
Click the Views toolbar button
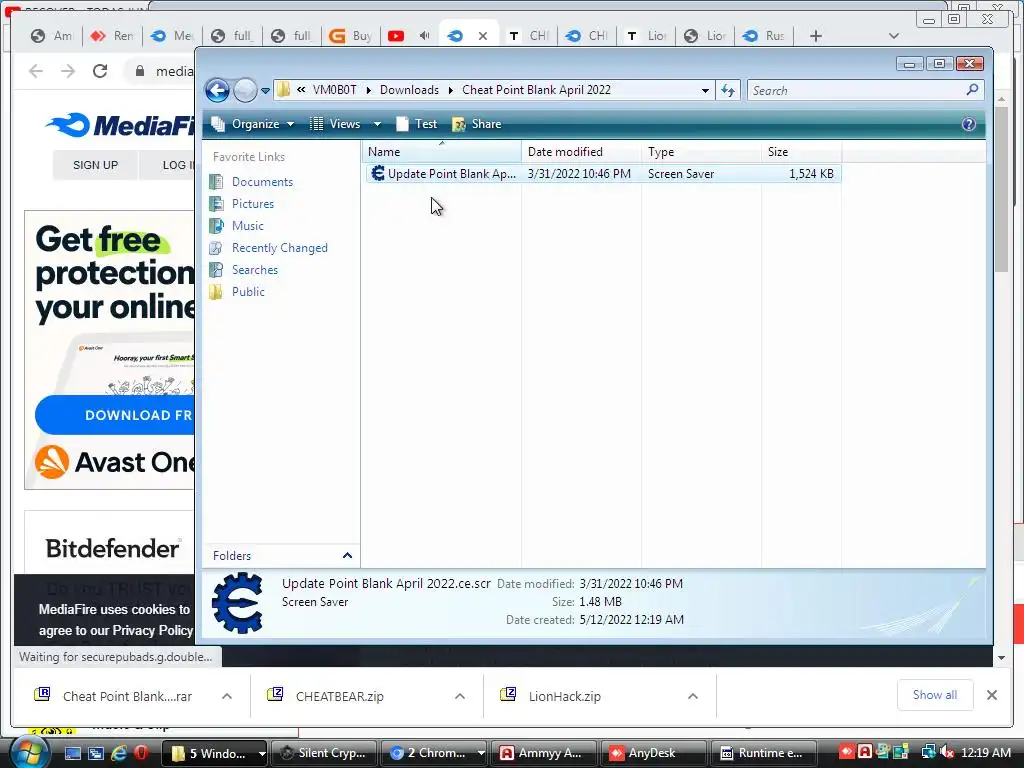click(x=335, y=124)
